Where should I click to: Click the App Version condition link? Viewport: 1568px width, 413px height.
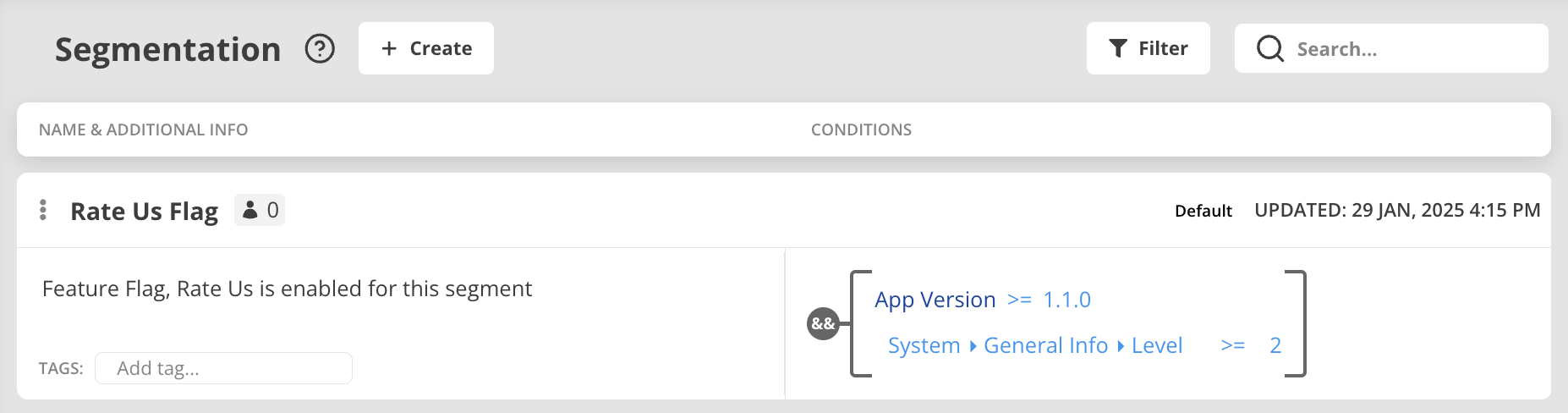click(x=935, y=300)
